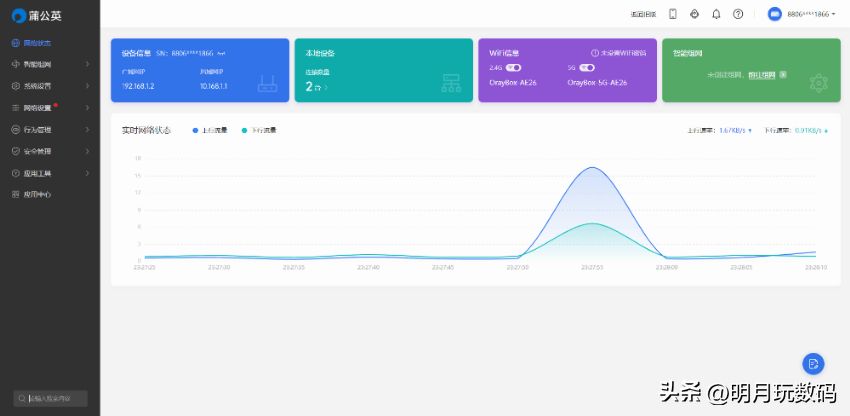
Task: Click the mobile phone icon in header
Action: [672, 14]
